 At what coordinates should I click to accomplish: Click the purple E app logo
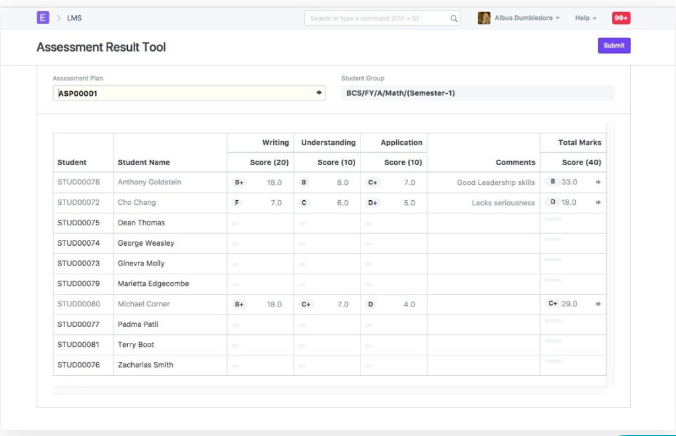point(43,18)
